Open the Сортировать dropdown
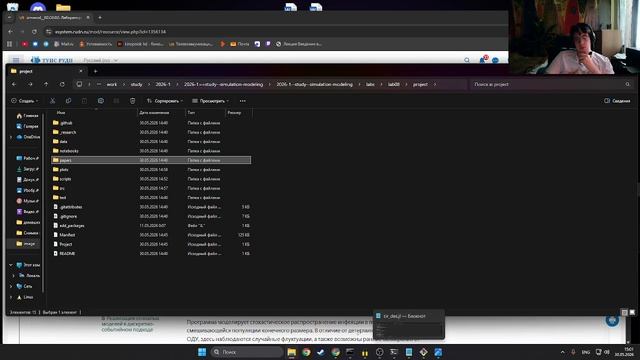Image resolution: width=640 pixels, height=360 pixels. click(x=164, y=101)
